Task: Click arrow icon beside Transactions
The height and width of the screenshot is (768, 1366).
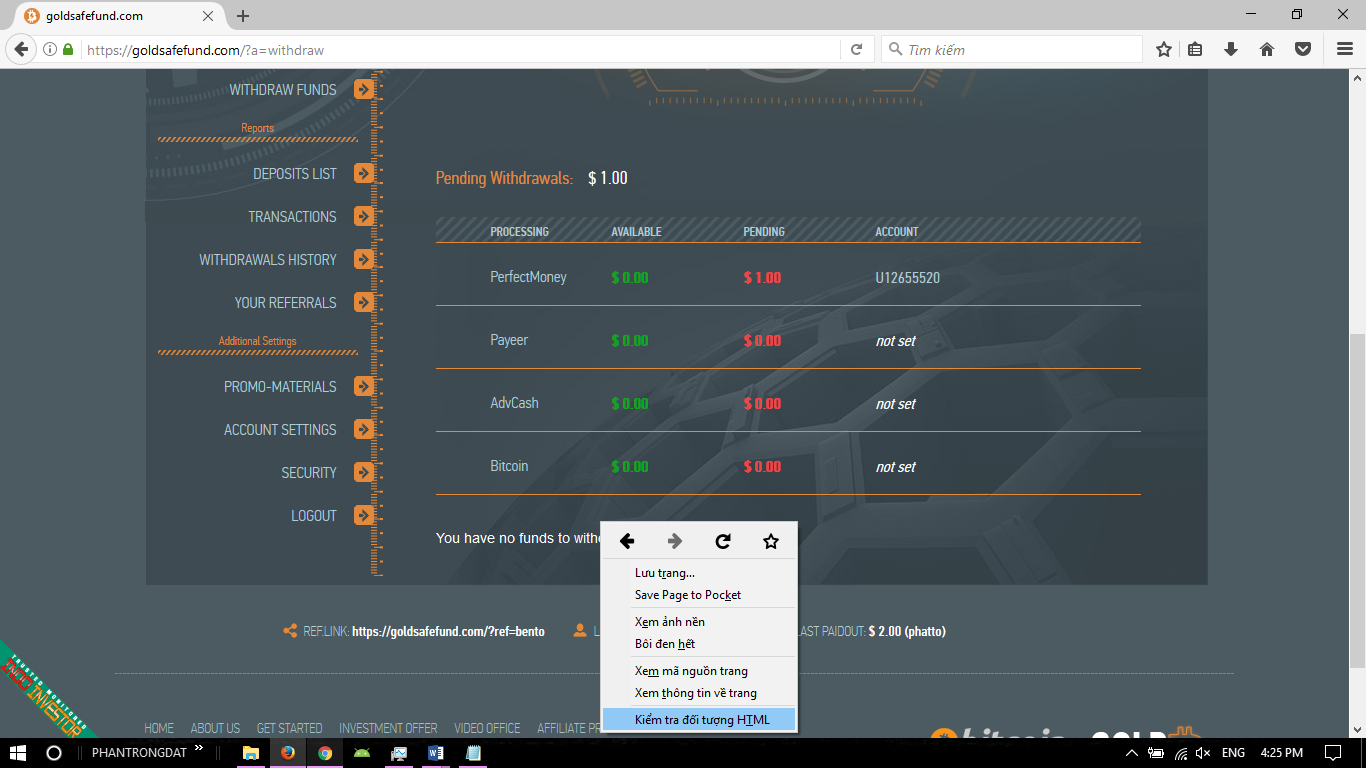Action: [364, 216]
